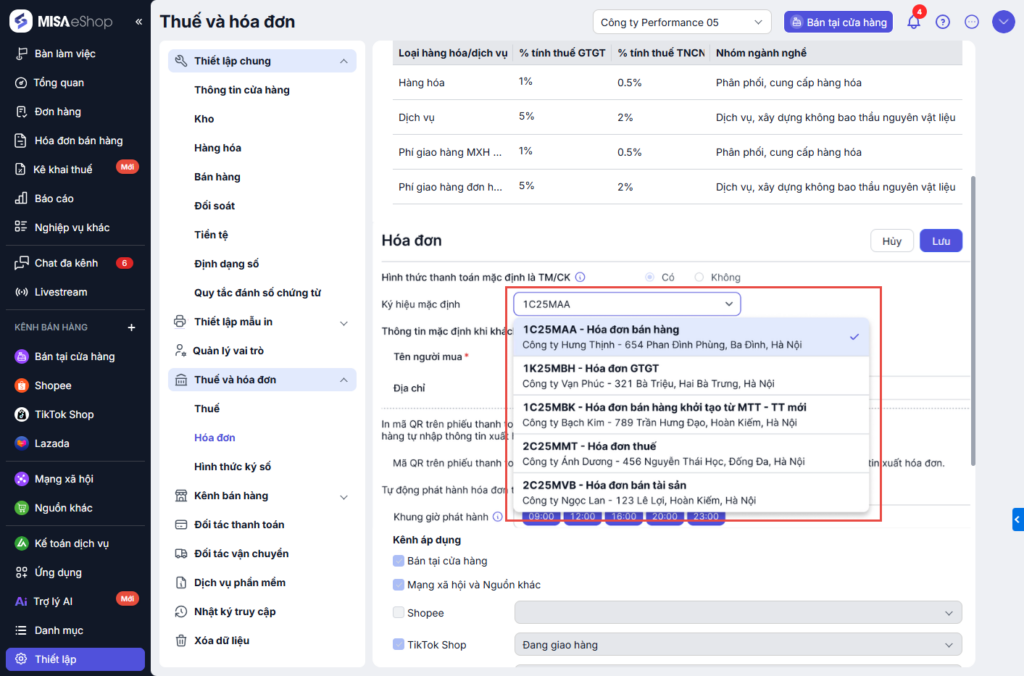Select the Có radio button
The height and width of the screenshot is (676, 1024).
pos(650,277)
